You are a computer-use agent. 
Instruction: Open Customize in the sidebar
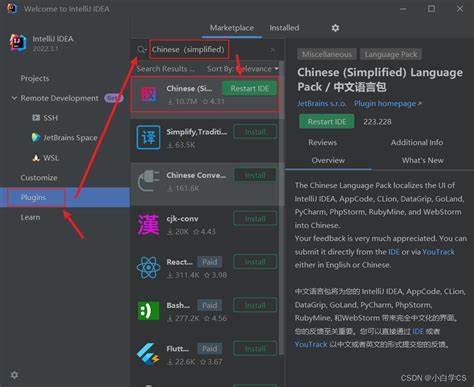39,178
